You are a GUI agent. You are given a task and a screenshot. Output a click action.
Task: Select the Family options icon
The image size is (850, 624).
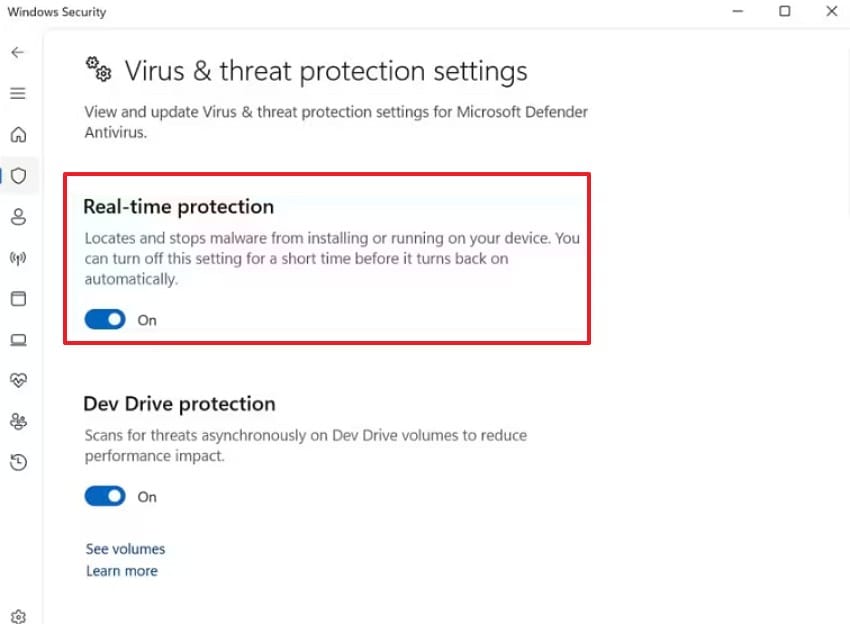coord(18,421)
